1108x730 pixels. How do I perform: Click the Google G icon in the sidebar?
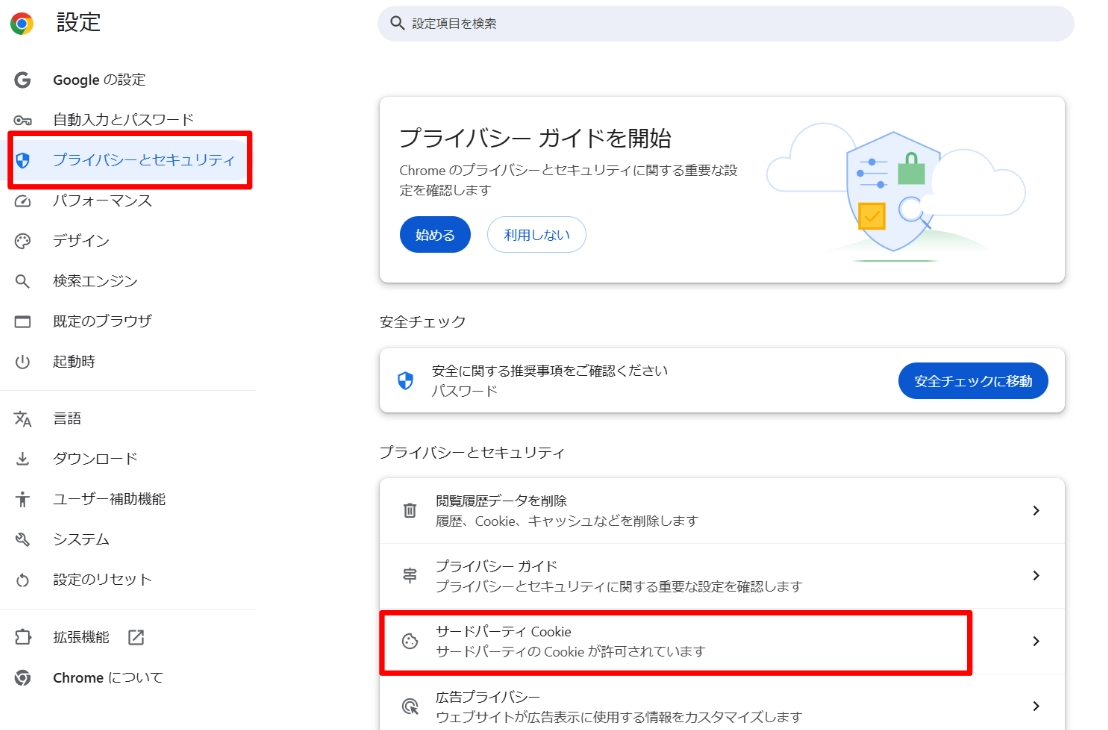pyautogui.click(x=23, y=80)
